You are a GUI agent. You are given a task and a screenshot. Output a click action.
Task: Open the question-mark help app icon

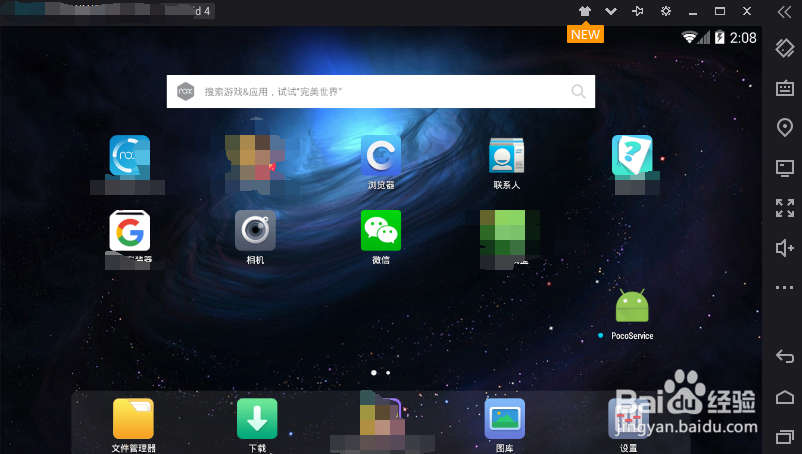point(632,155)
